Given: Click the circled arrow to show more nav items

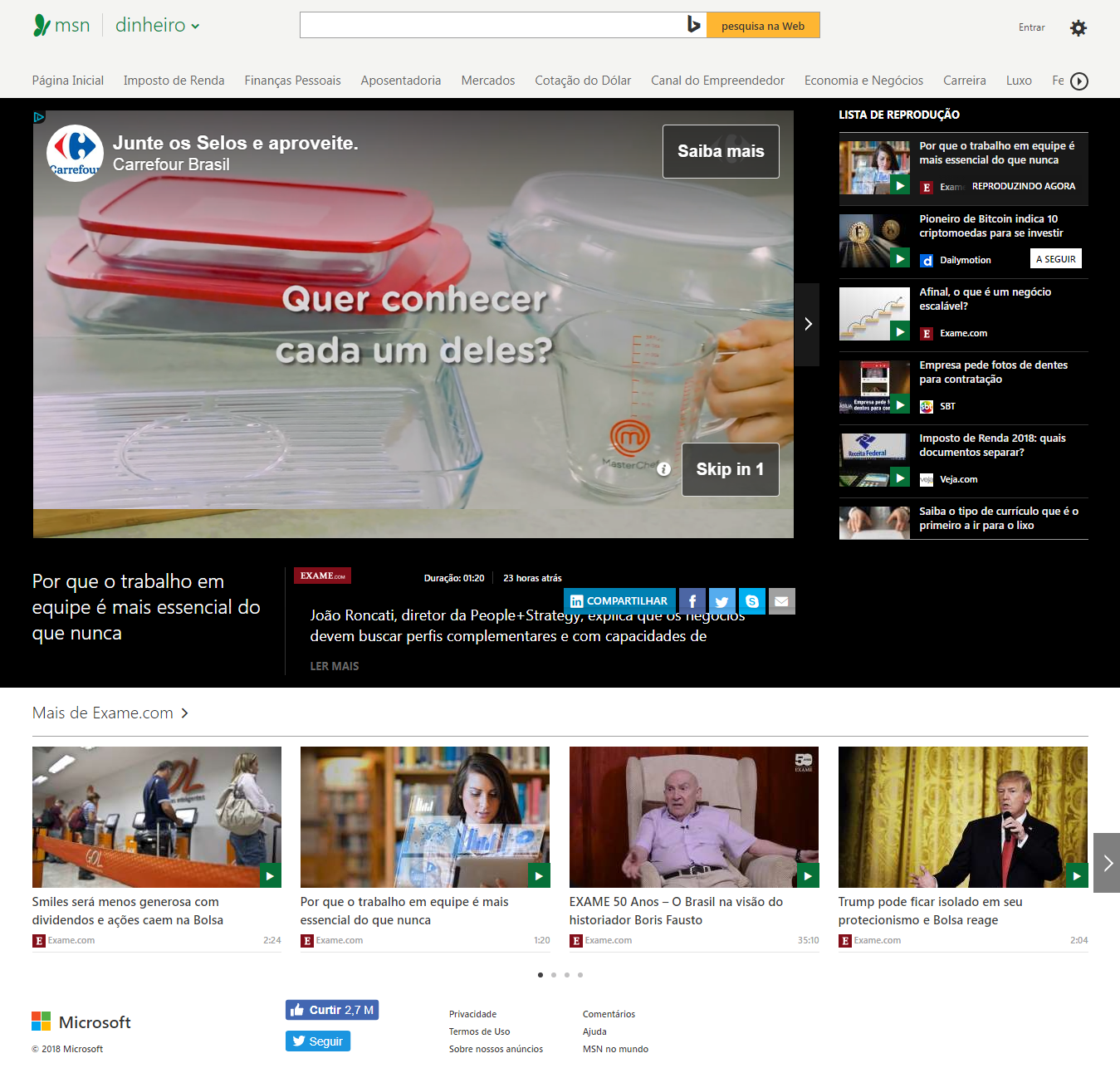Looking at the screenshot, I should point(1079,81).
